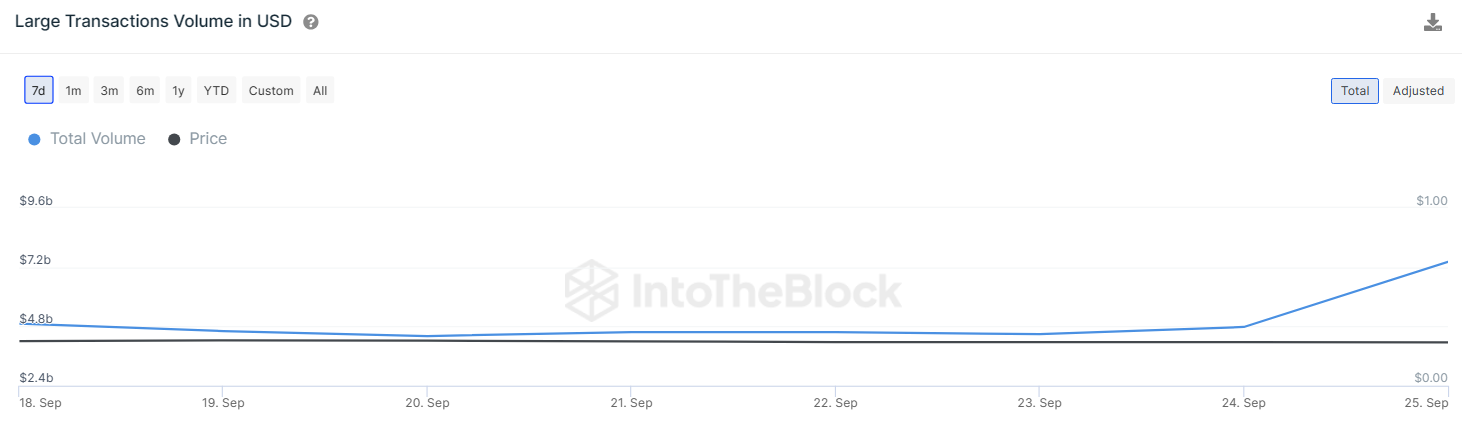
Task: Switch to Adjusted volume view
Action: [1418, 90]
